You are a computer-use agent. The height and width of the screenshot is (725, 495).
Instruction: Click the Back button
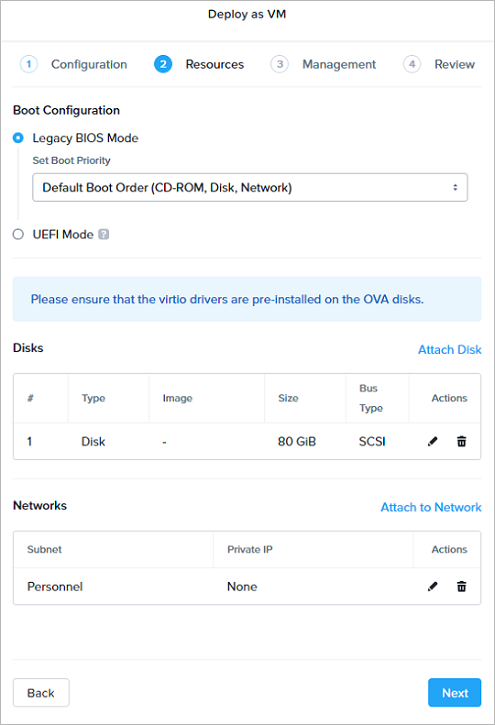41,693
